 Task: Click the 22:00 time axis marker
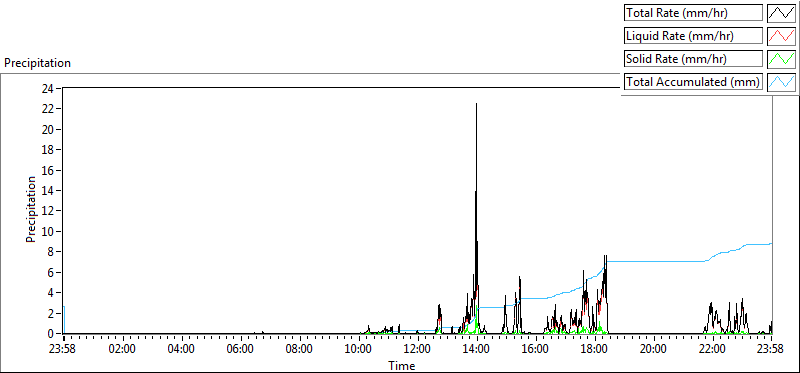[712, 350]
